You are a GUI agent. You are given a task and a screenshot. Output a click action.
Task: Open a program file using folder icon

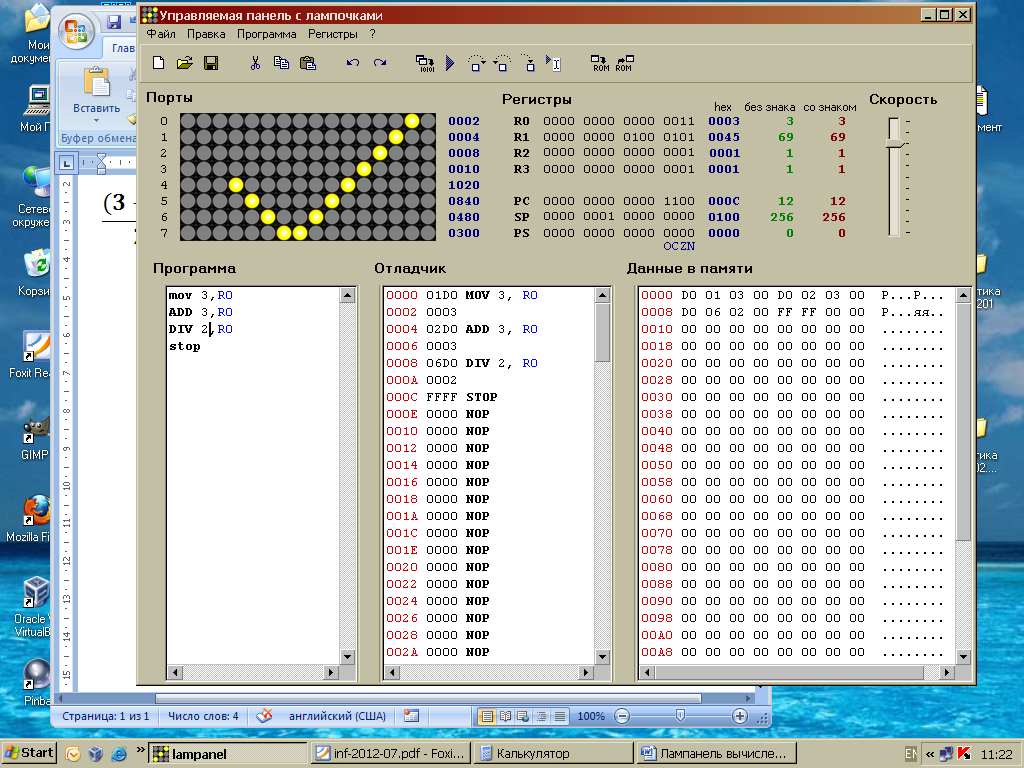tap(185, 63)
